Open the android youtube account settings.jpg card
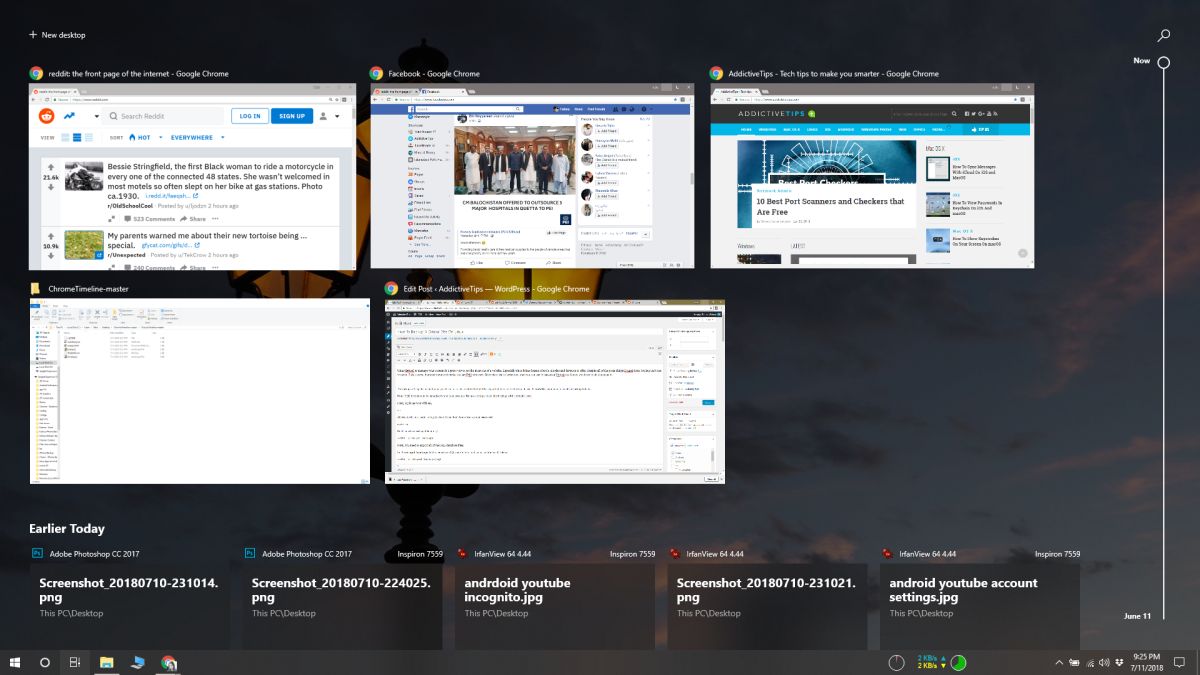The width and height of the screenshot is (1200, 675). (980, 606)
